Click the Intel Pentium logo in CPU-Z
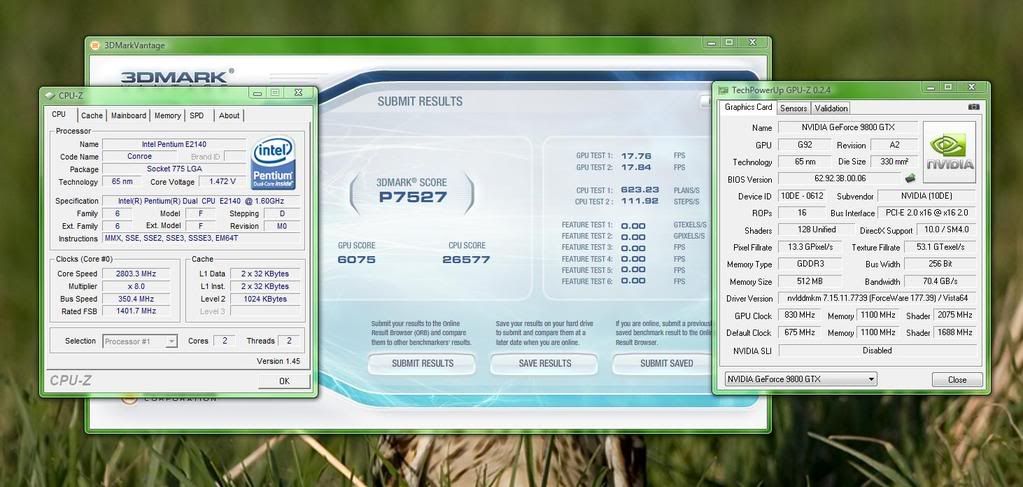This screenshot has height=487, width=1023. pyautogui.click(x=273, y=162)
